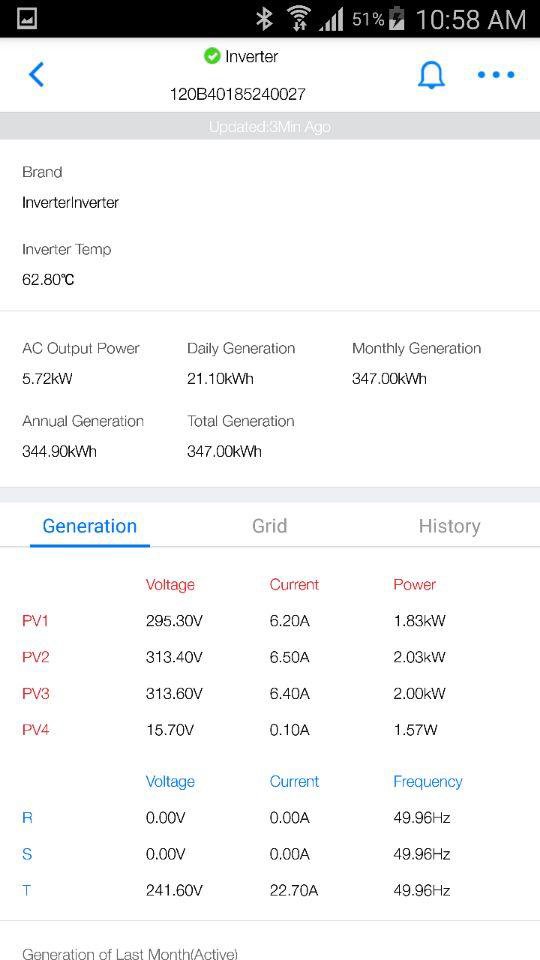Open notifications via the bell icon
The width and height of the screenshot is (540, 960).
pyautogui.click(x=431, y=75)
